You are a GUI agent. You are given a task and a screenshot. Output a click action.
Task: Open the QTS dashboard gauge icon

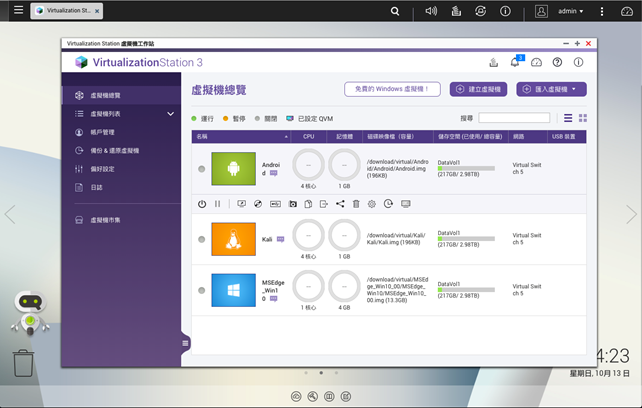626,11
